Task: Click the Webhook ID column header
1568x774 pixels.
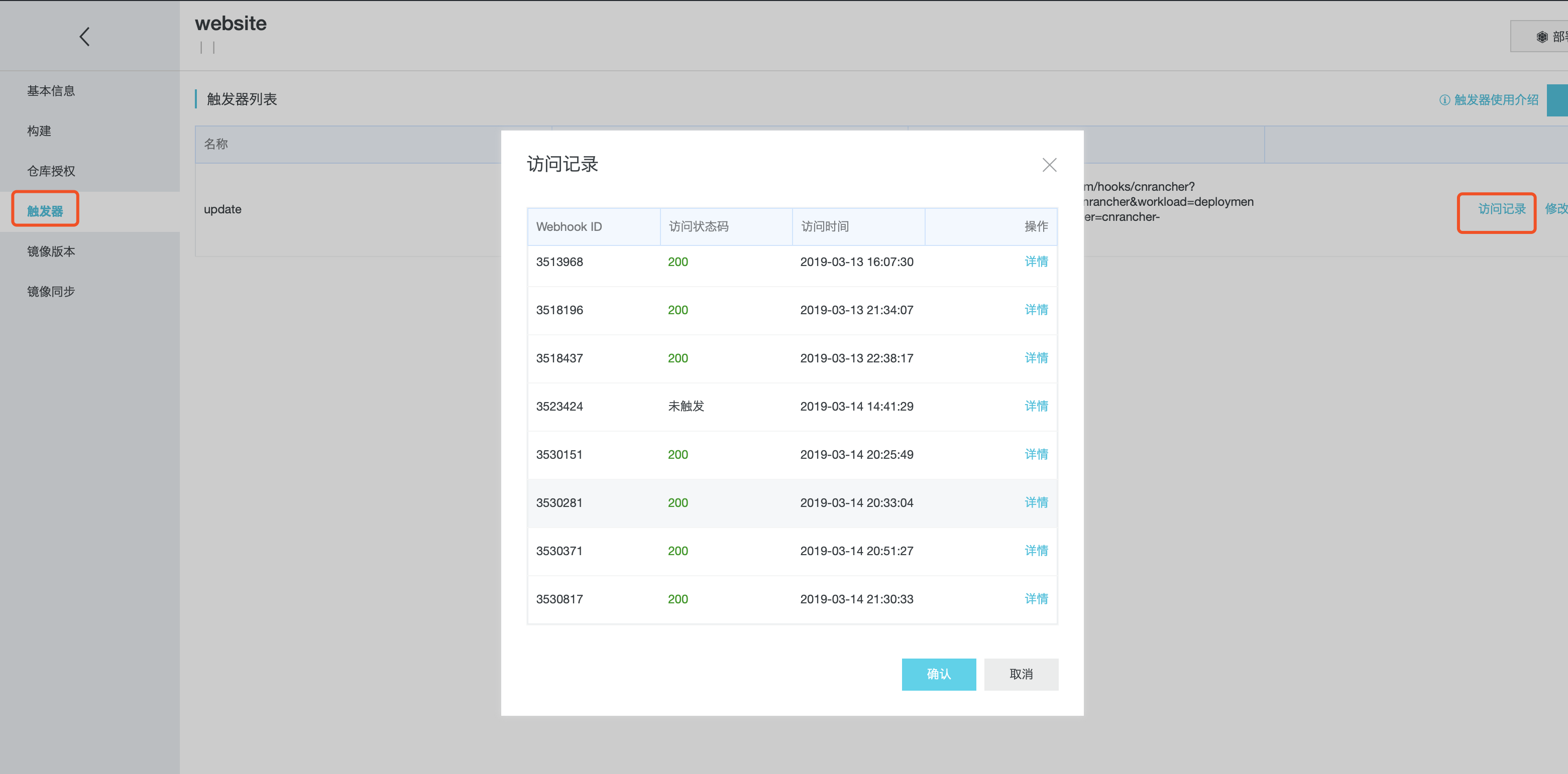Action: pyautogui.click(x=569, y=226)
